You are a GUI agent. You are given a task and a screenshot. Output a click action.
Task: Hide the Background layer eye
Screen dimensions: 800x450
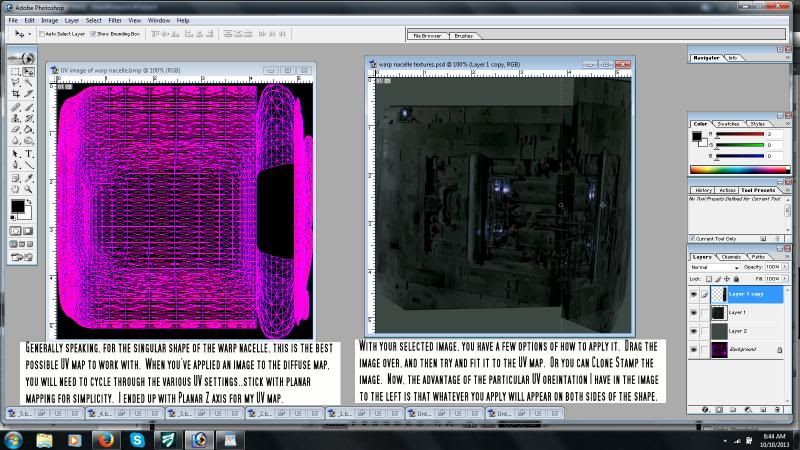click(694, 350)
